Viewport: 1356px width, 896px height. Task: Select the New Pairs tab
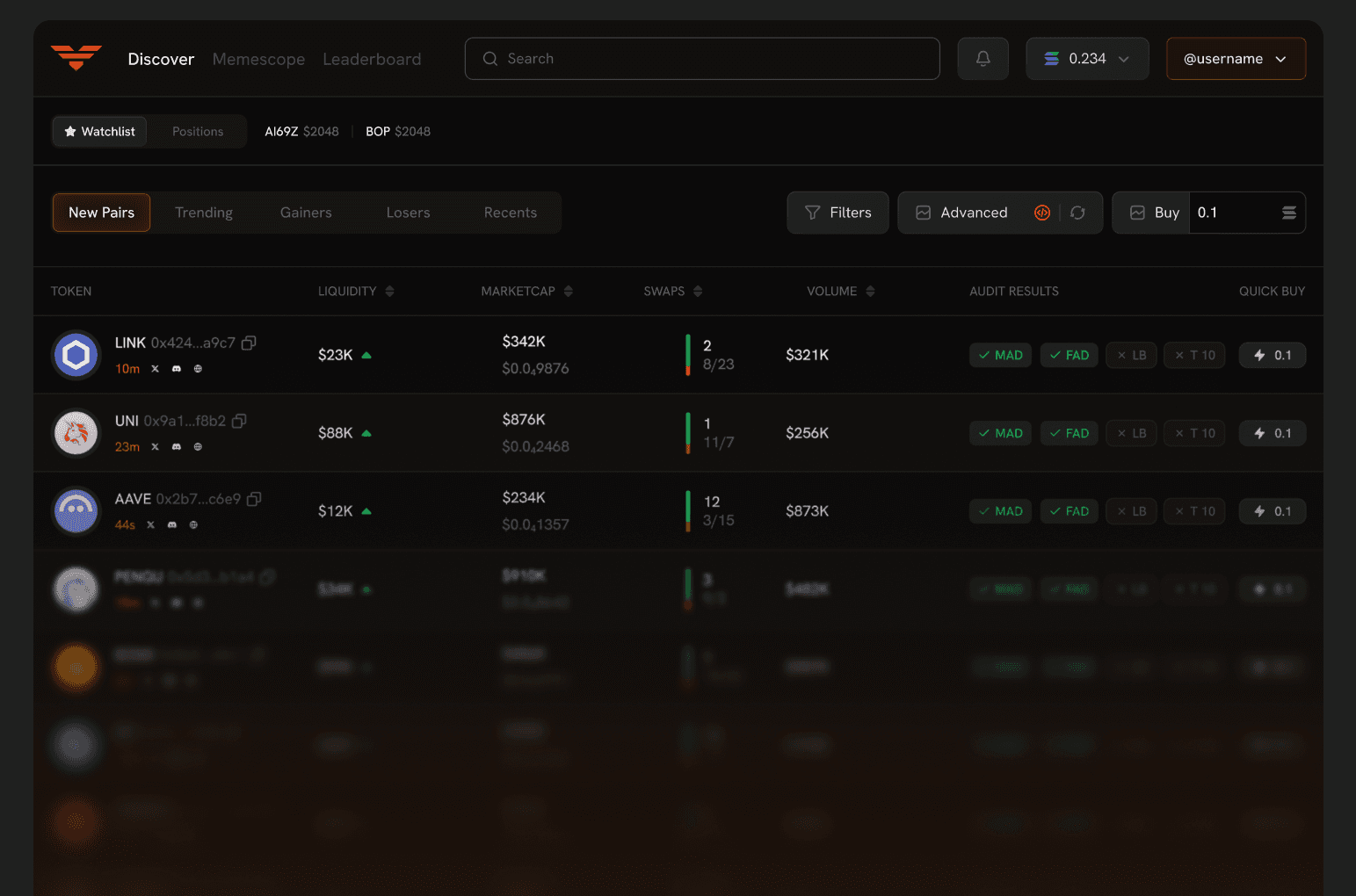(x=101, y=213)
